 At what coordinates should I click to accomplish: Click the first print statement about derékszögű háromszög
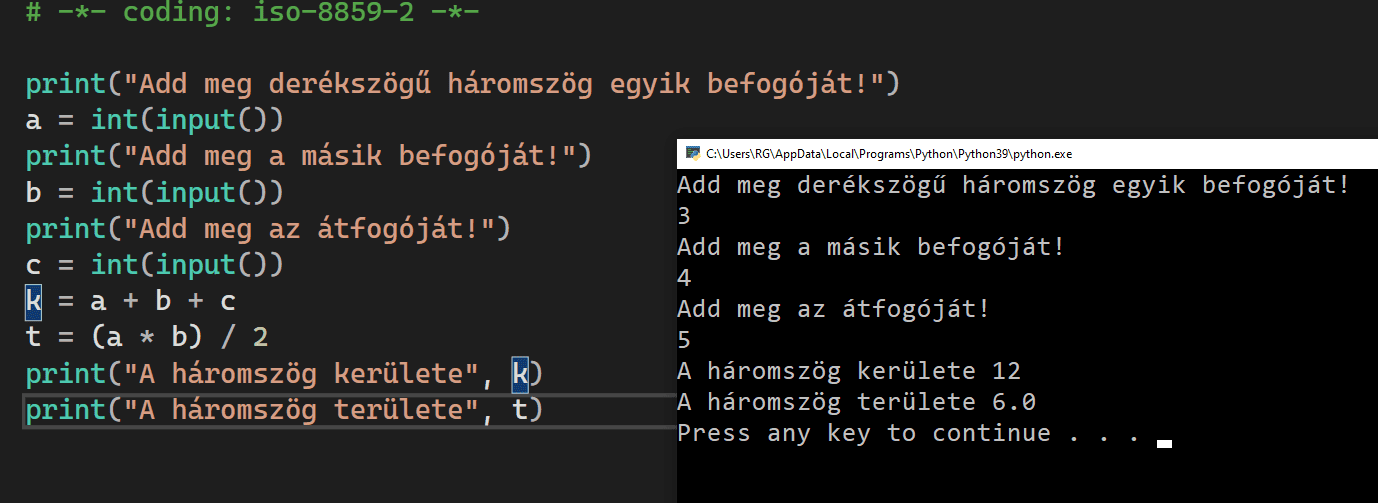pyautogui.click(x=462, y=83)
